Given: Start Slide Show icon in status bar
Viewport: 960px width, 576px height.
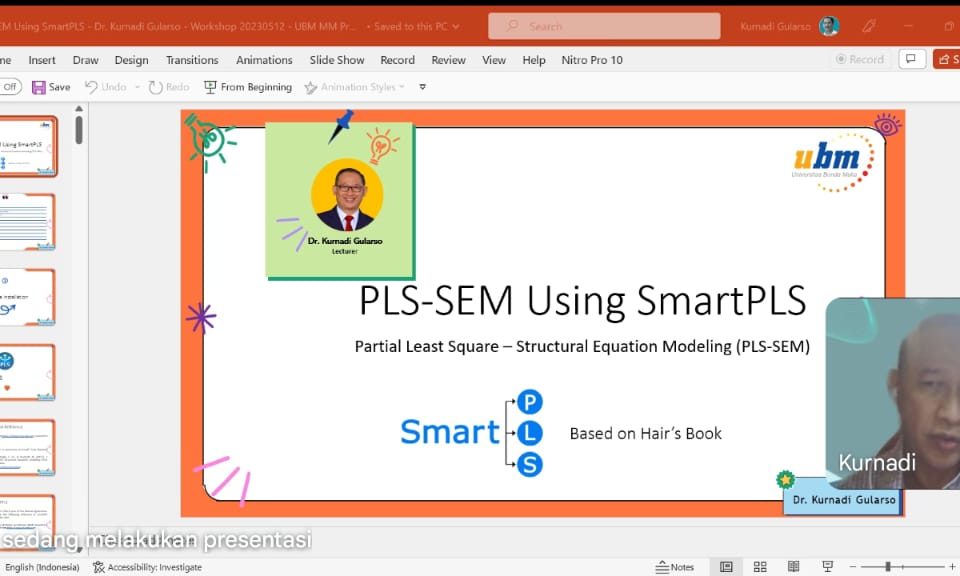Looking at the screenshot, I should click(827, 567).
